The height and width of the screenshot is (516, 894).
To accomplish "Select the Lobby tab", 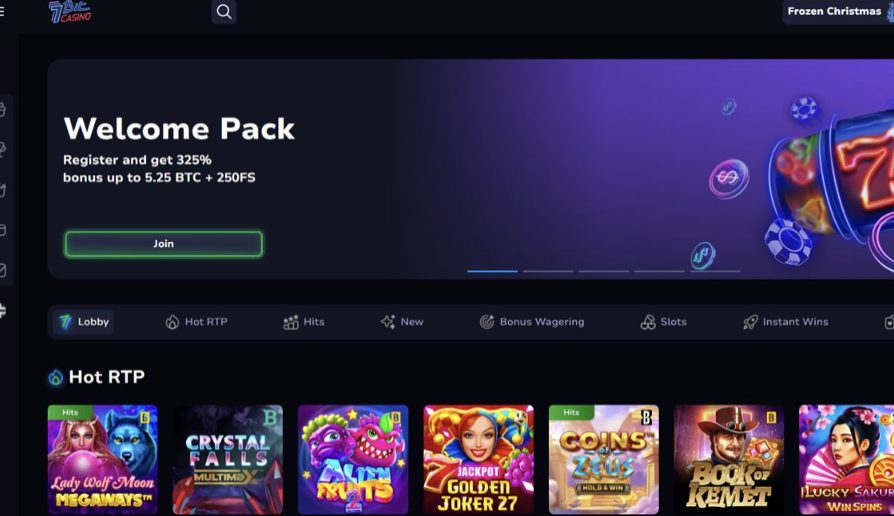I will 84,322.
